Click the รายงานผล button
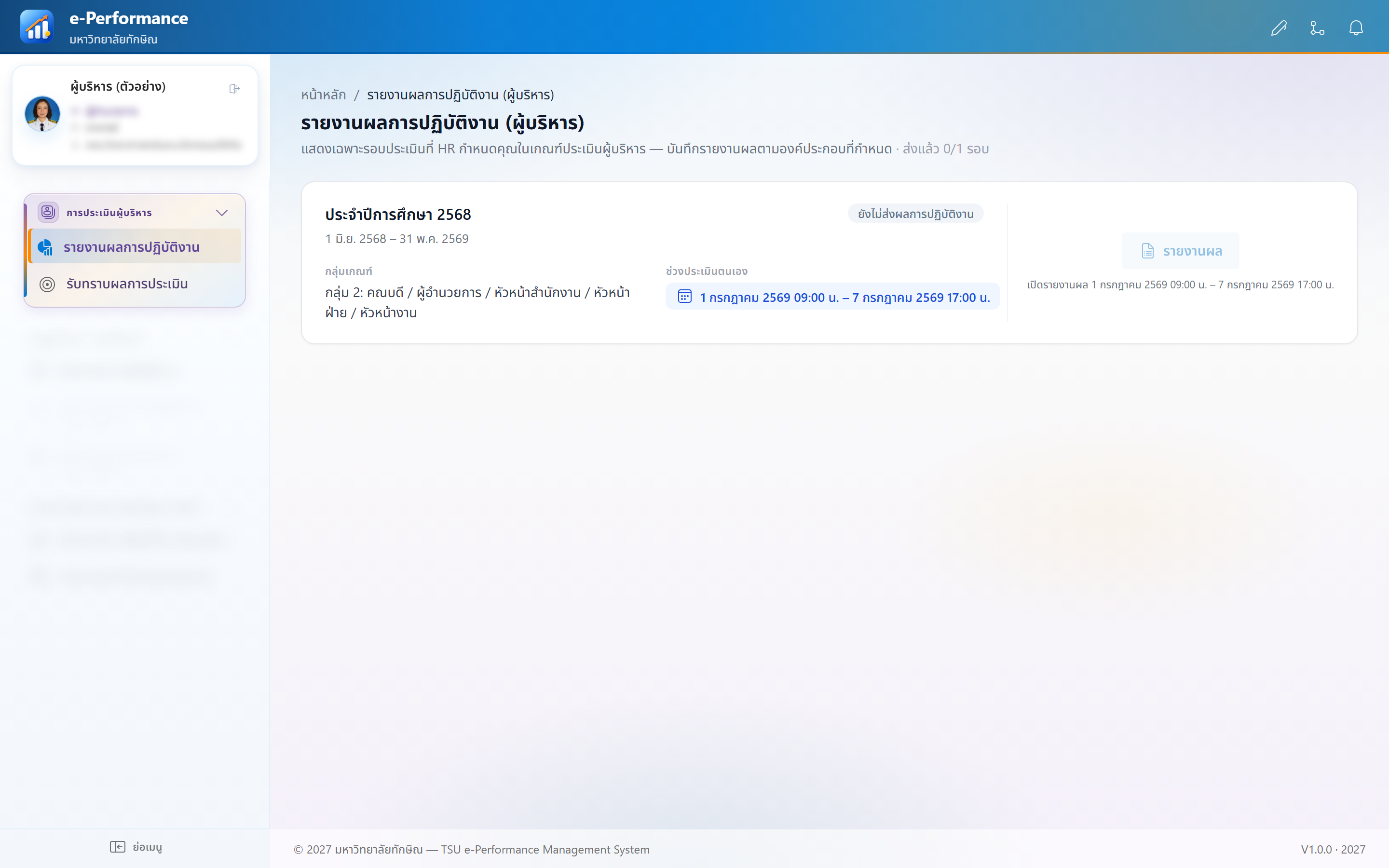Image resolution: width=1389 pixels, height=868 pixels. click(1180, 251)
